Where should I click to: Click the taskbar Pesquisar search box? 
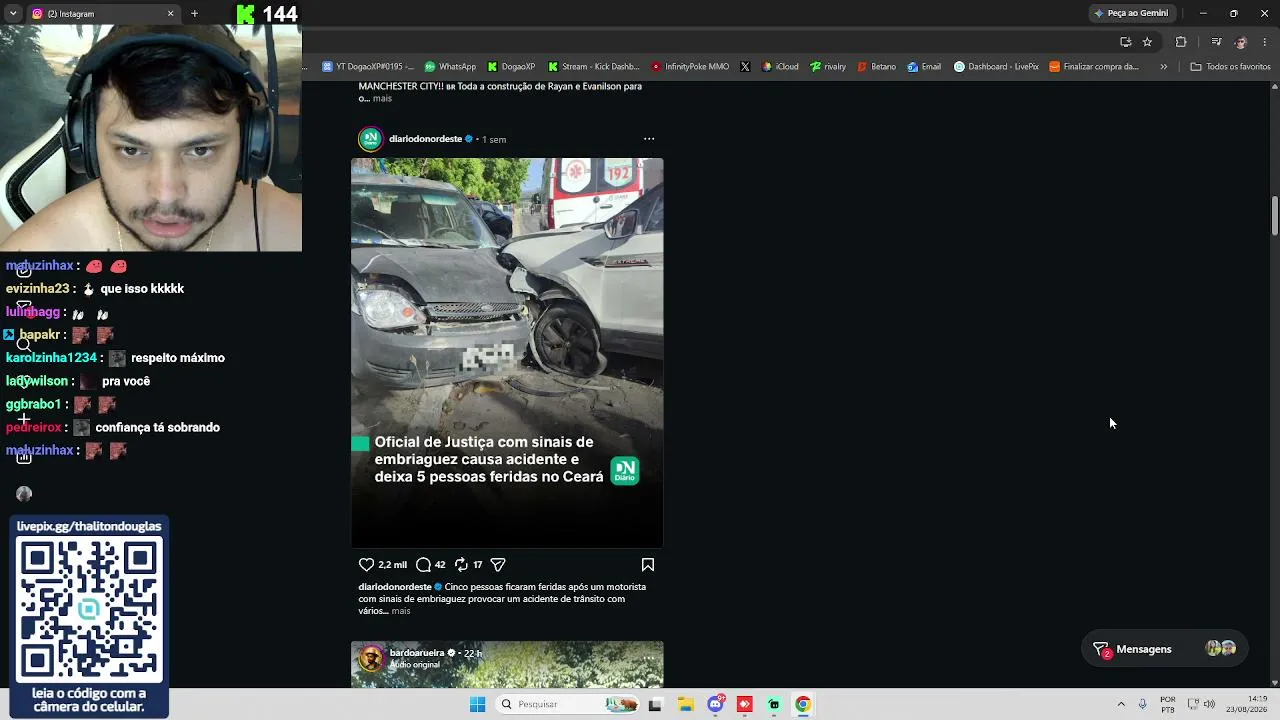[567, 704]
